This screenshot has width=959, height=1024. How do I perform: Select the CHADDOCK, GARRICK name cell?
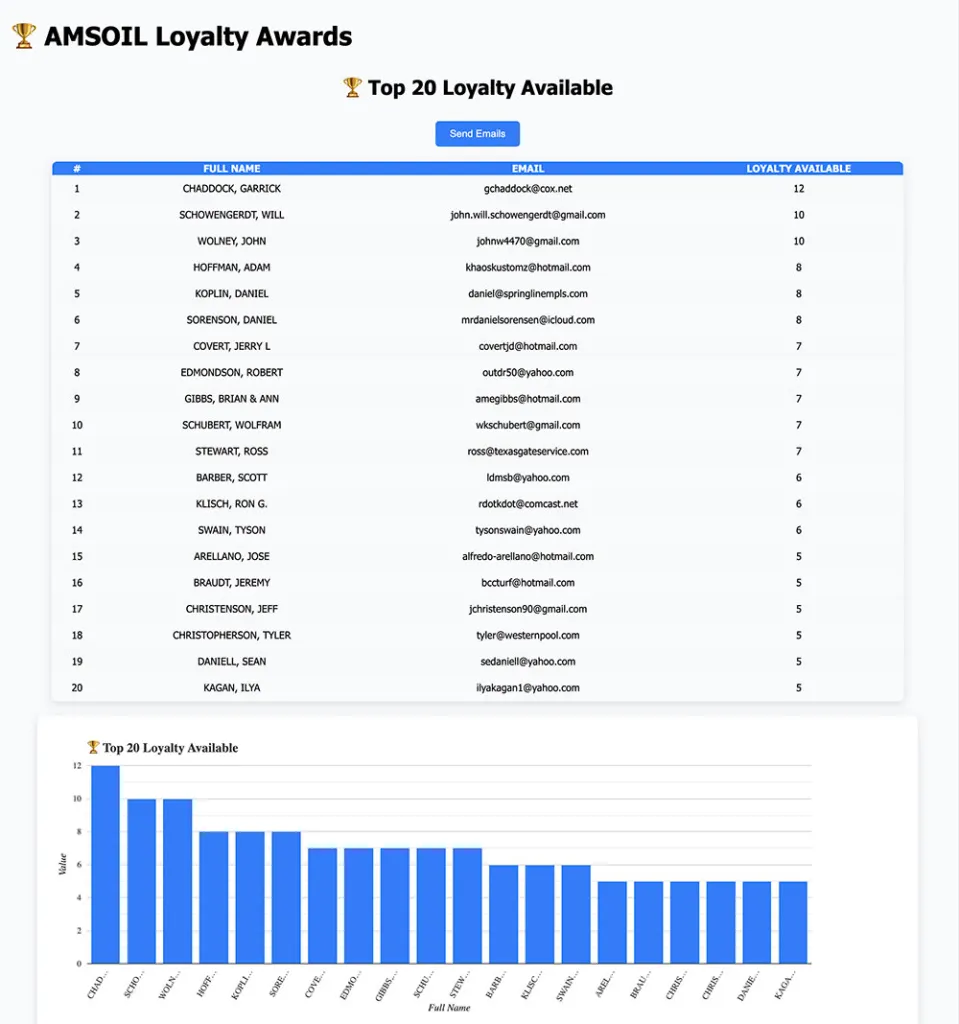click(231, 189)
